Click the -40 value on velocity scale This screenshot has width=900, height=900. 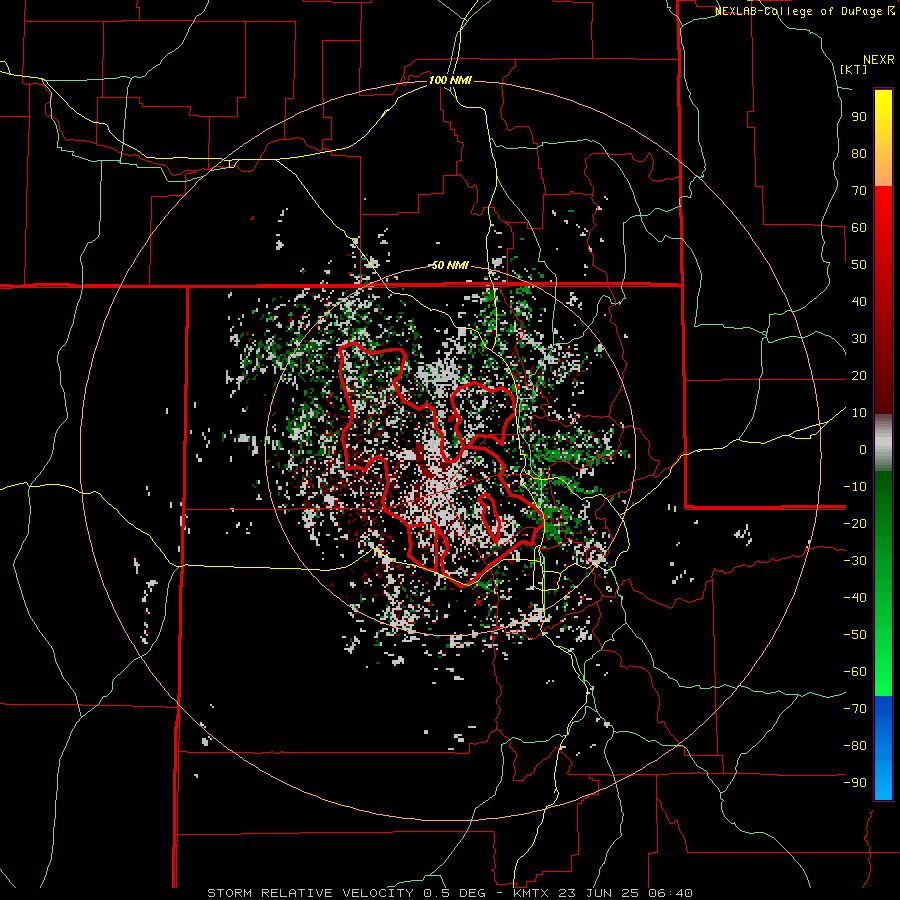855,598
